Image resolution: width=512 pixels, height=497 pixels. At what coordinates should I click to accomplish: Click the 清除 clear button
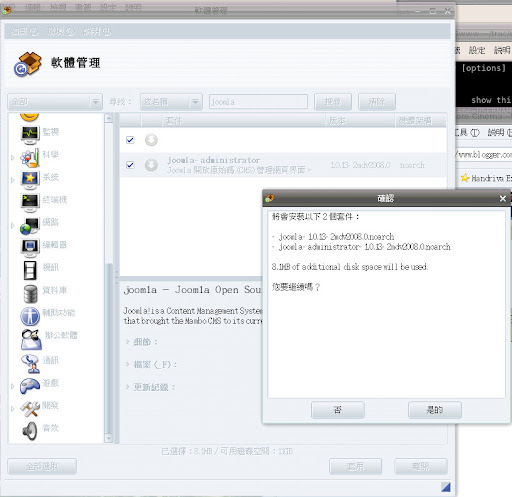[377, 102]
